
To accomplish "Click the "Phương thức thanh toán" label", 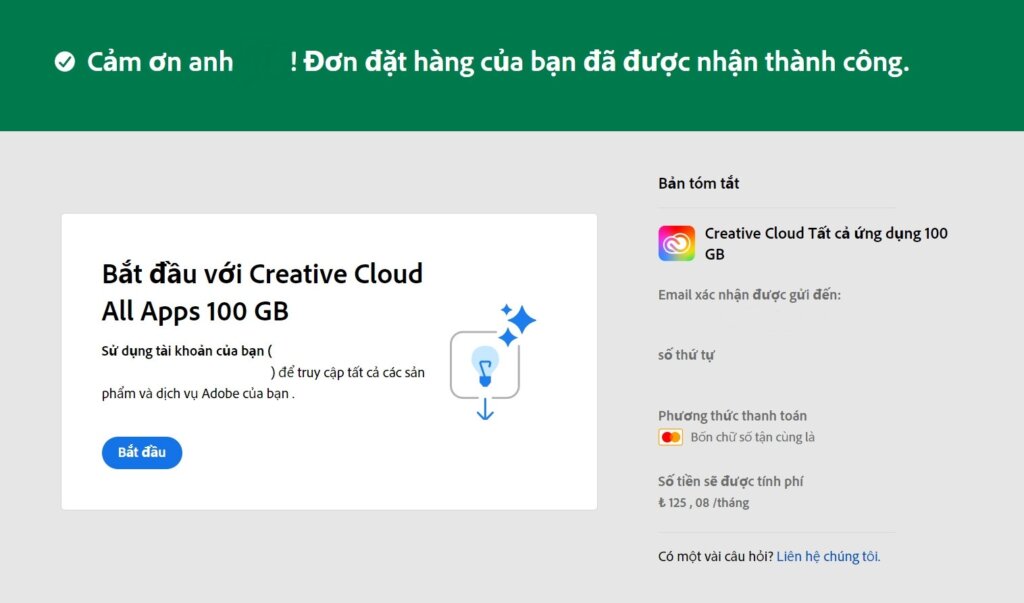I will click(x=732, y=416).
